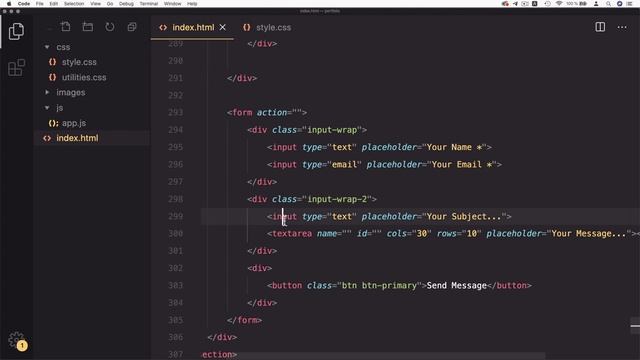Close the index.html editor tab
Viewport: 640px width, 360px height.
(x=222, y=27)
